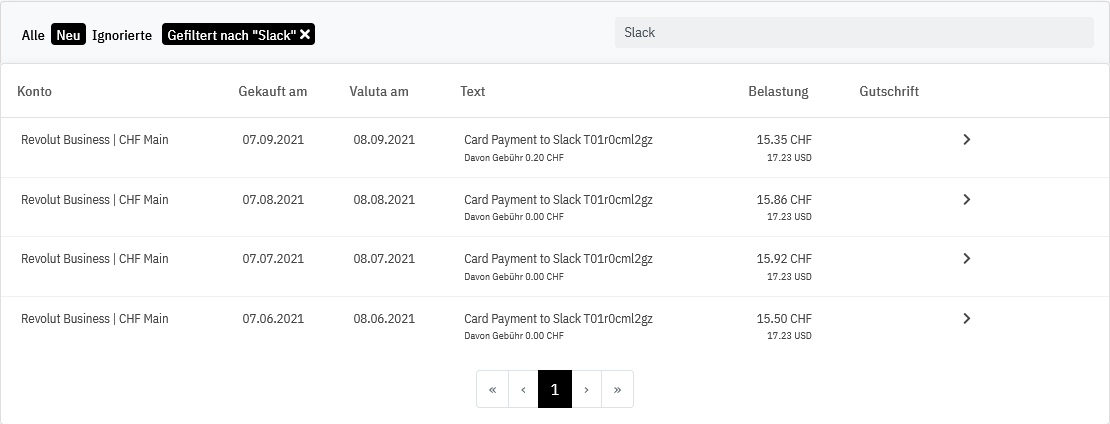This screenshot has height=424, width=1110.
Task: Switch to the Neu tab
Action: click(x=68, y=35)
